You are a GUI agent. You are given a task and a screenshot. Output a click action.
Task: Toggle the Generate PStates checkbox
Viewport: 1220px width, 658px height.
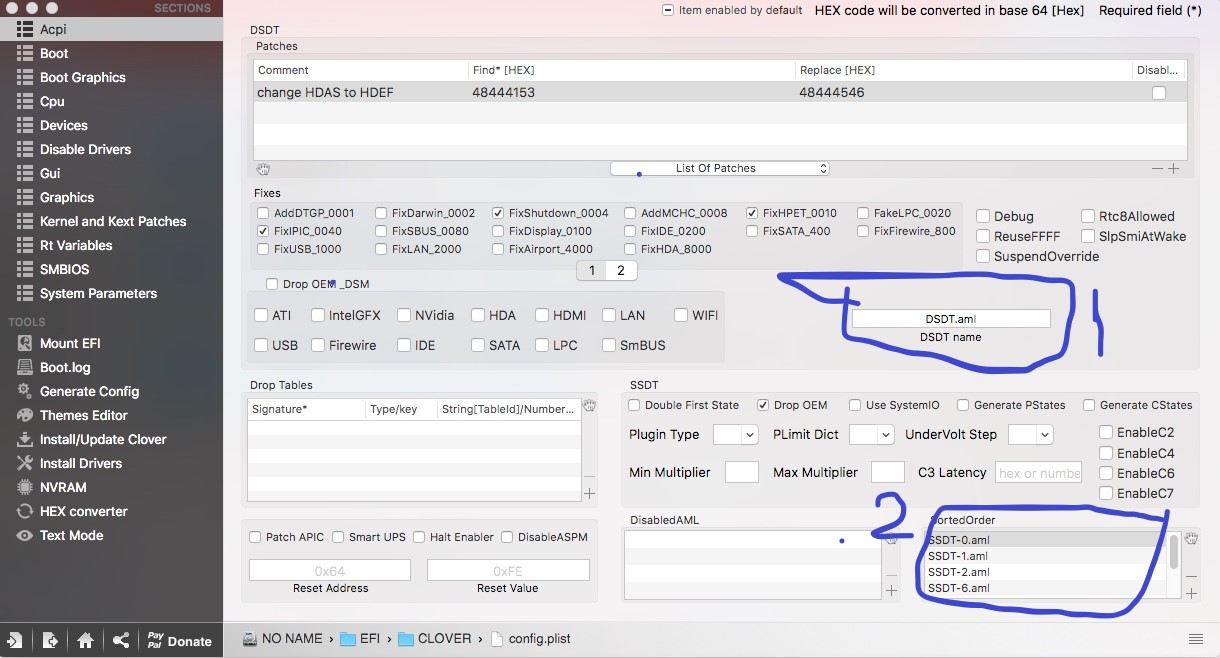tap(963, 405)
